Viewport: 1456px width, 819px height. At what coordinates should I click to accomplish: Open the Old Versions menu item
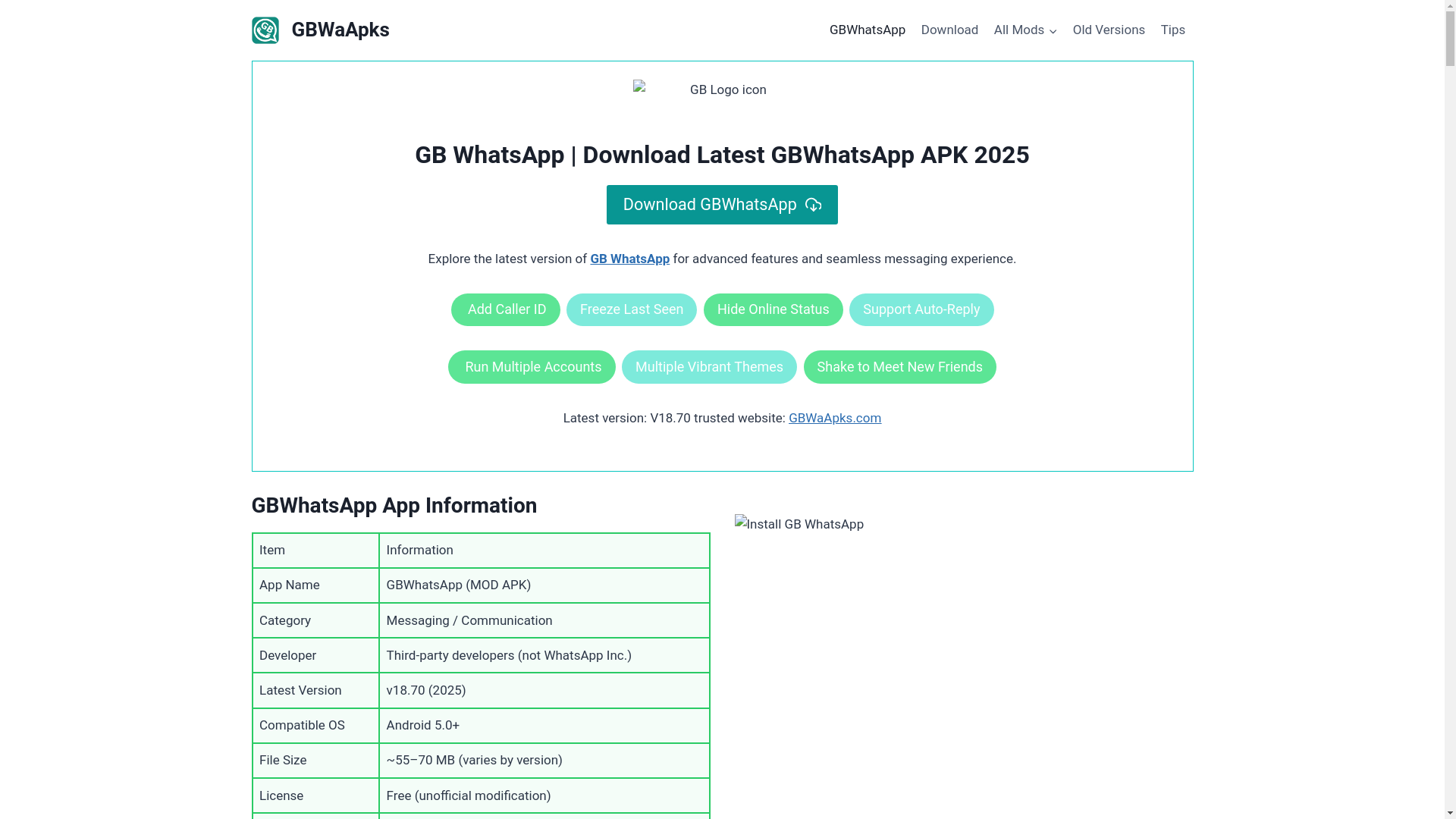[x=1108, y=30]
